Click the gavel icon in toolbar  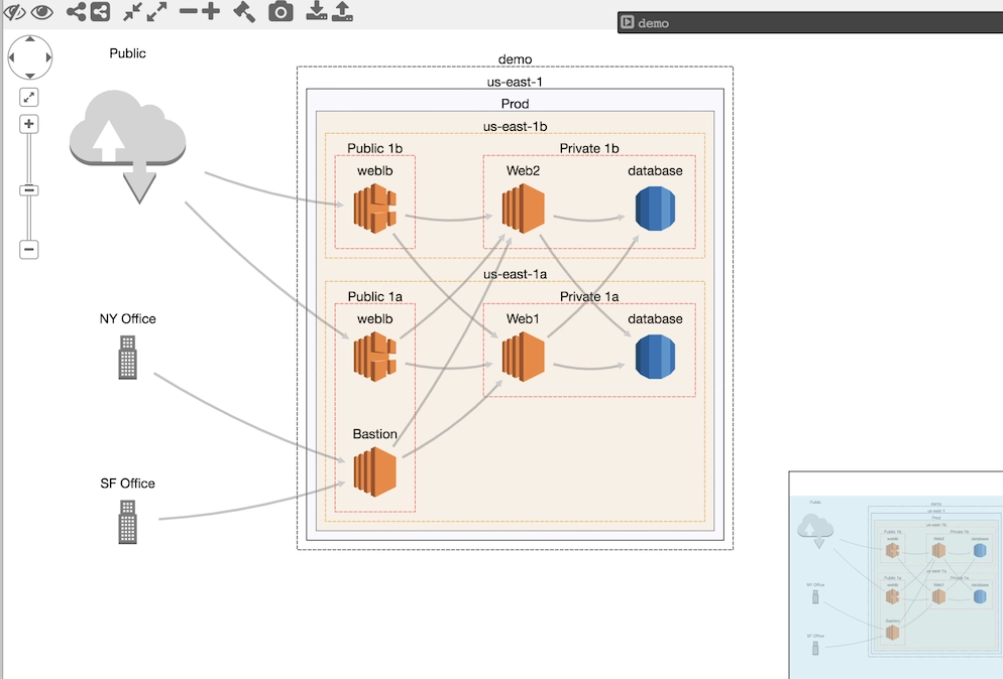coord(244,12)
